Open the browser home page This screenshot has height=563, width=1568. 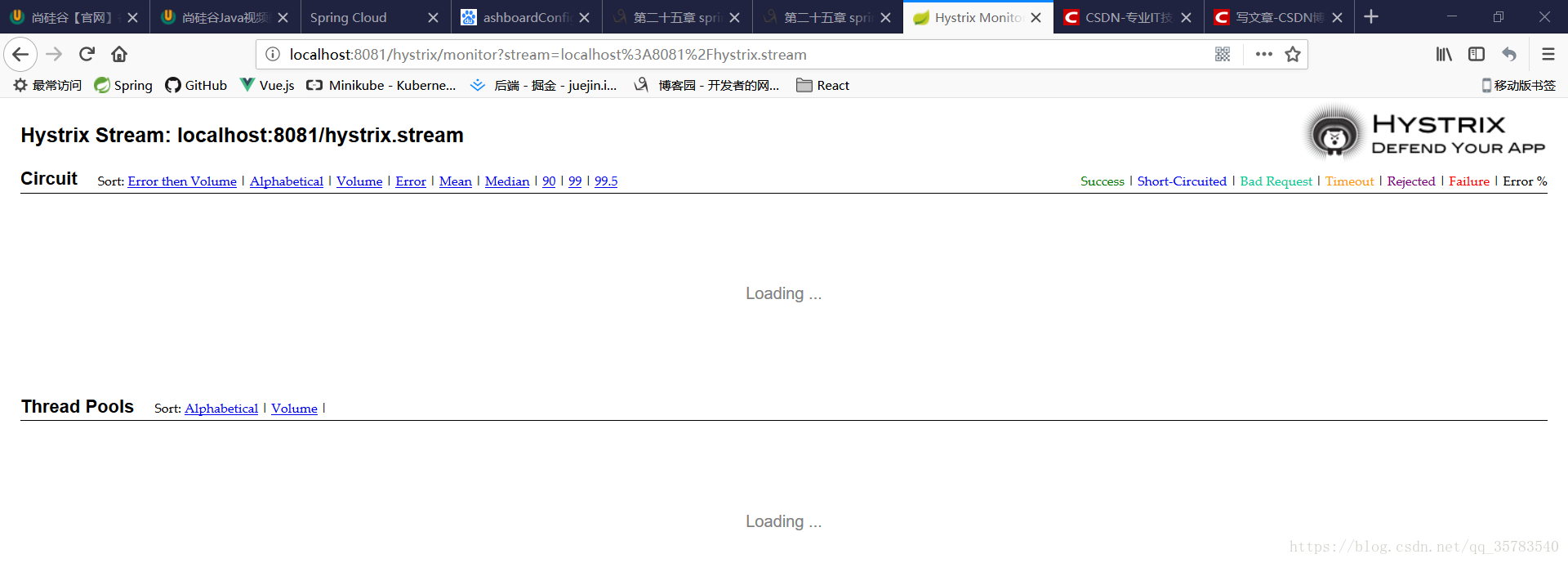pos(119,55)
